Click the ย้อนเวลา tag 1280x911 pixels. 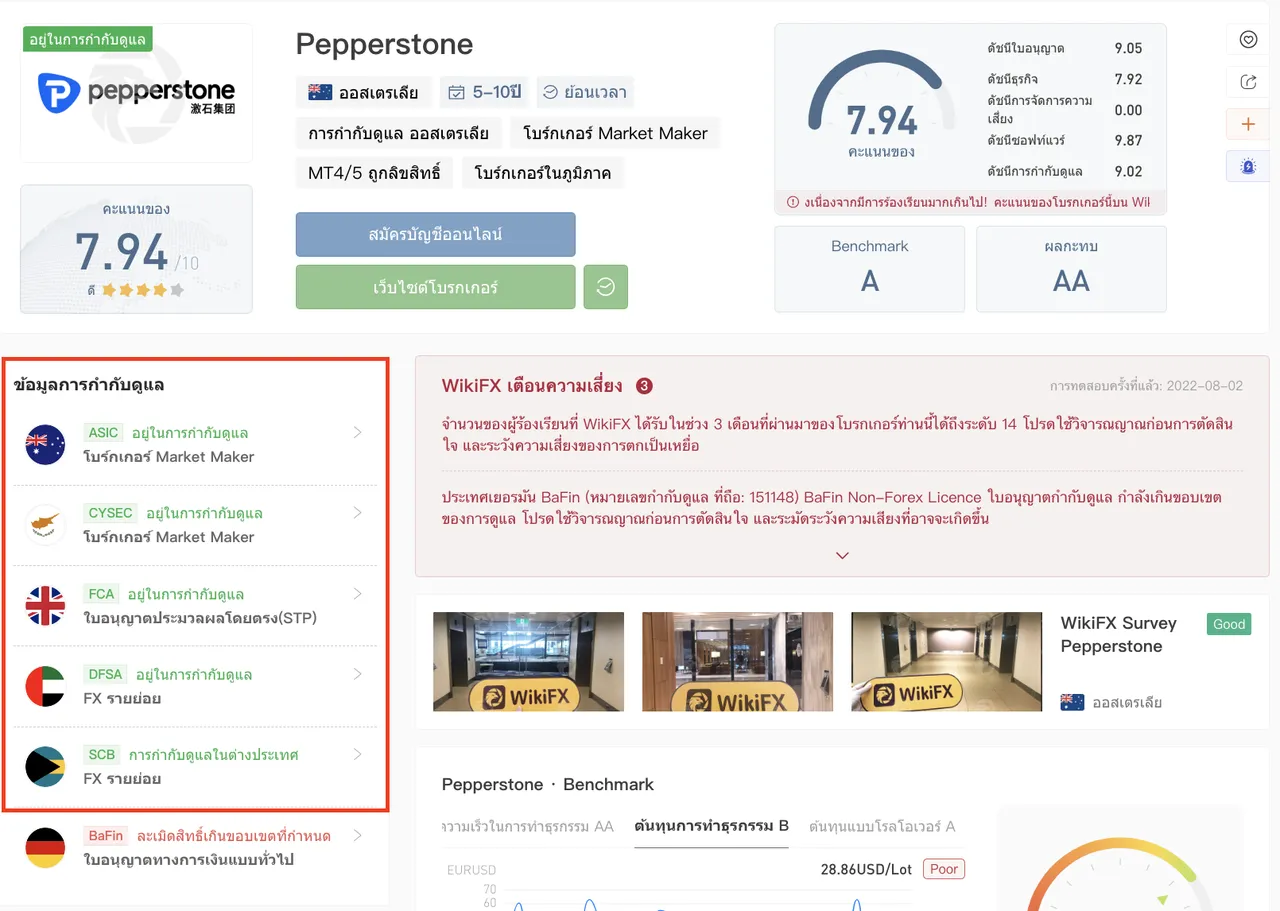click(x=585, y=93)
